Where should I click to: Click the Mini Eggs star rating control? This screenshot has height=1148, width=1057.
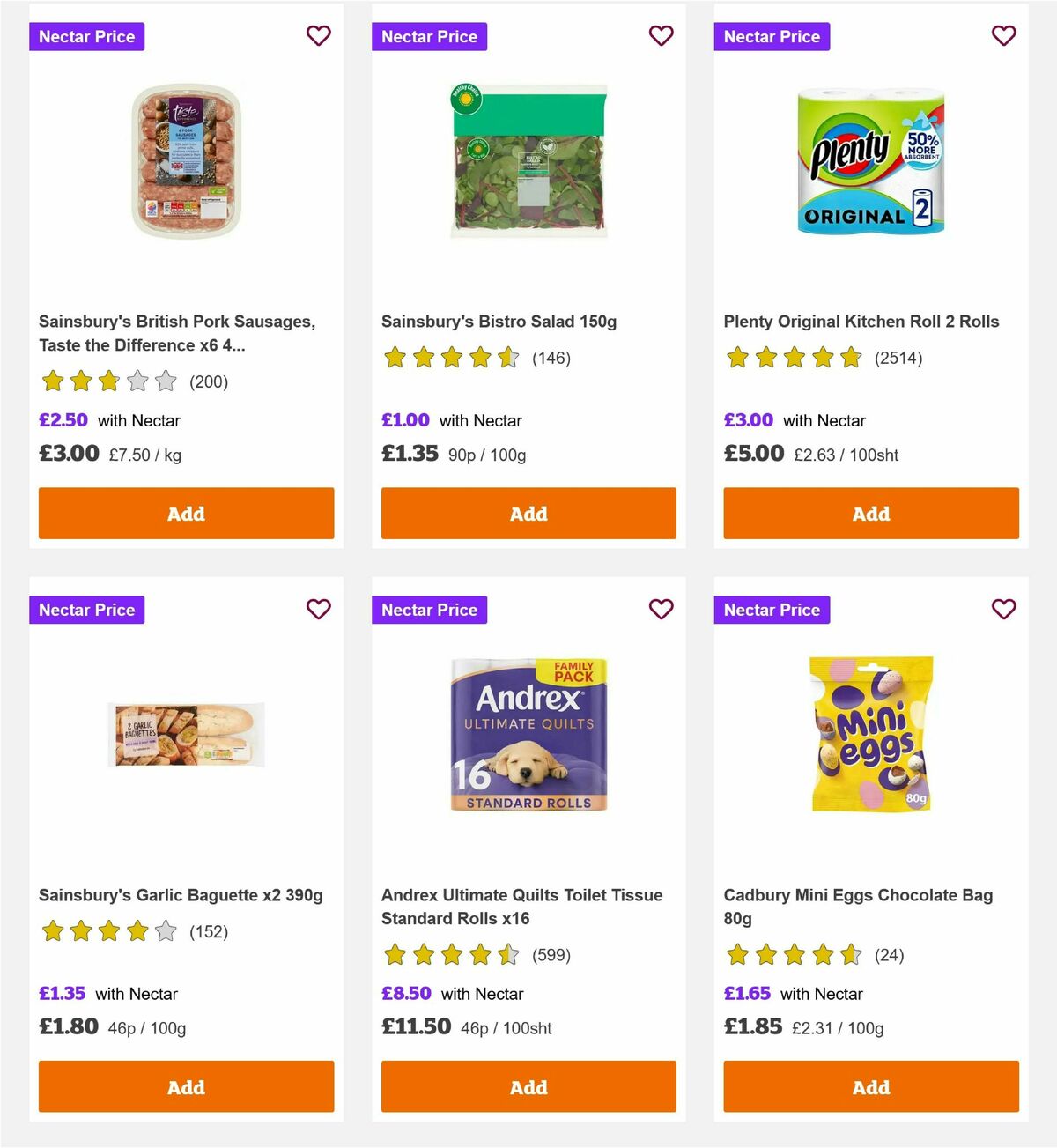793,955
